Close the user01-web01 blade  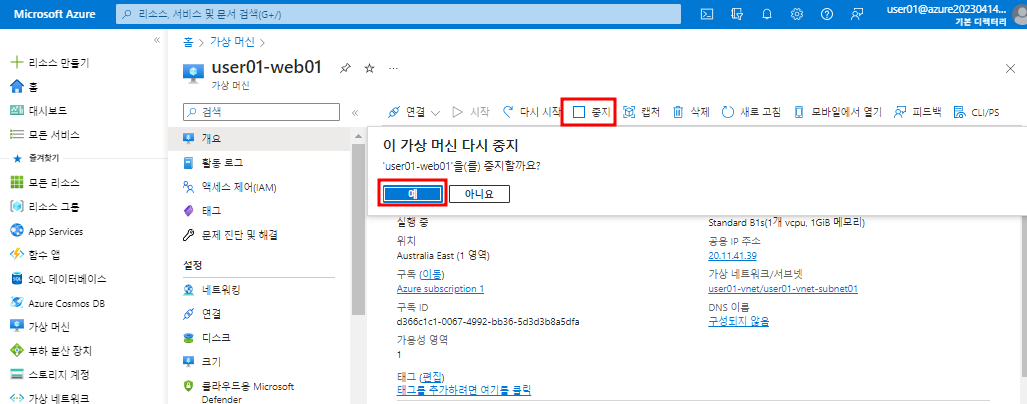(x=1010, y=69)
